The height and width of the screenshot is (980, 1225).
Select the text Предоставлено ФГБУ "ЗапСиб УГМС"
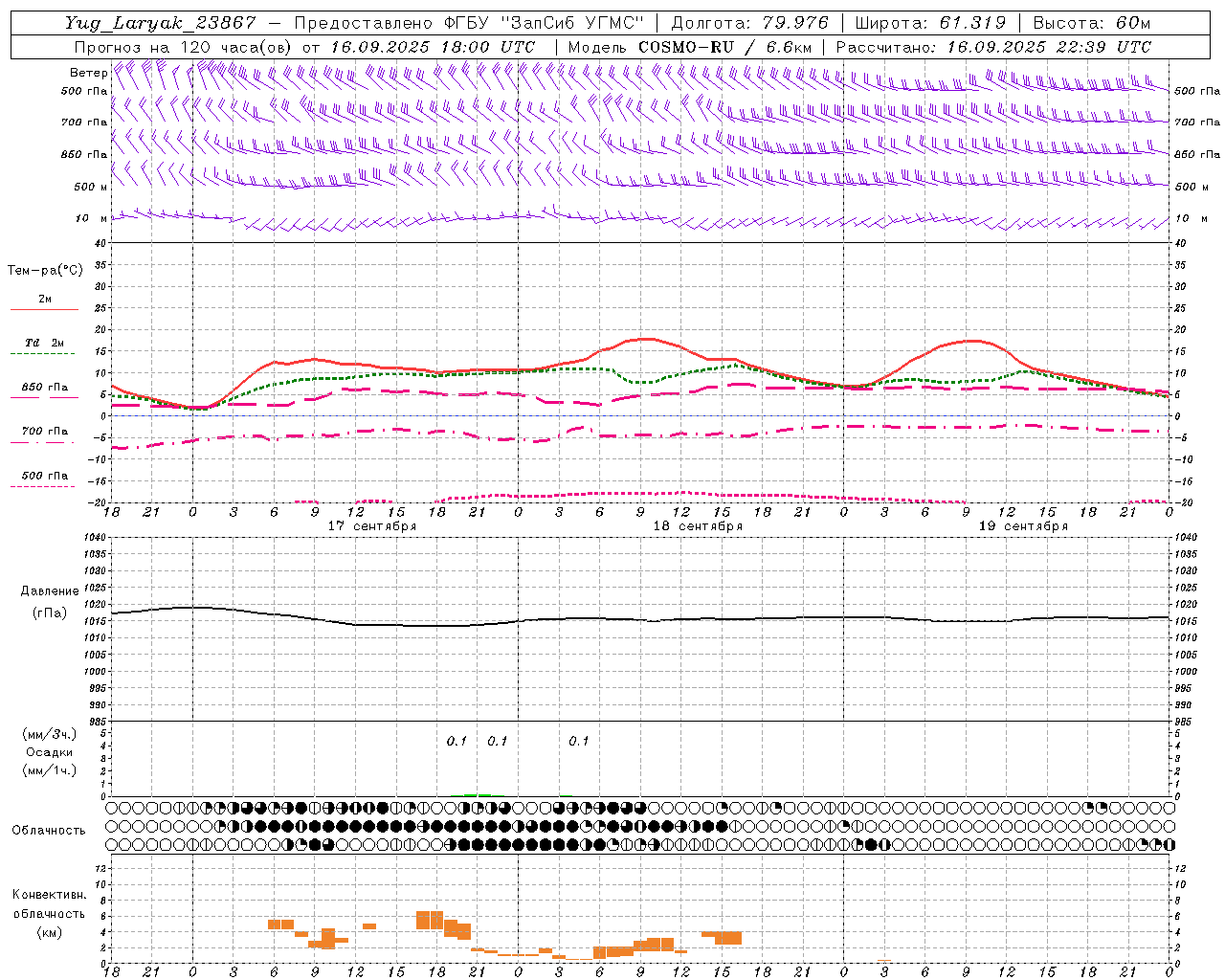[469, 23]
